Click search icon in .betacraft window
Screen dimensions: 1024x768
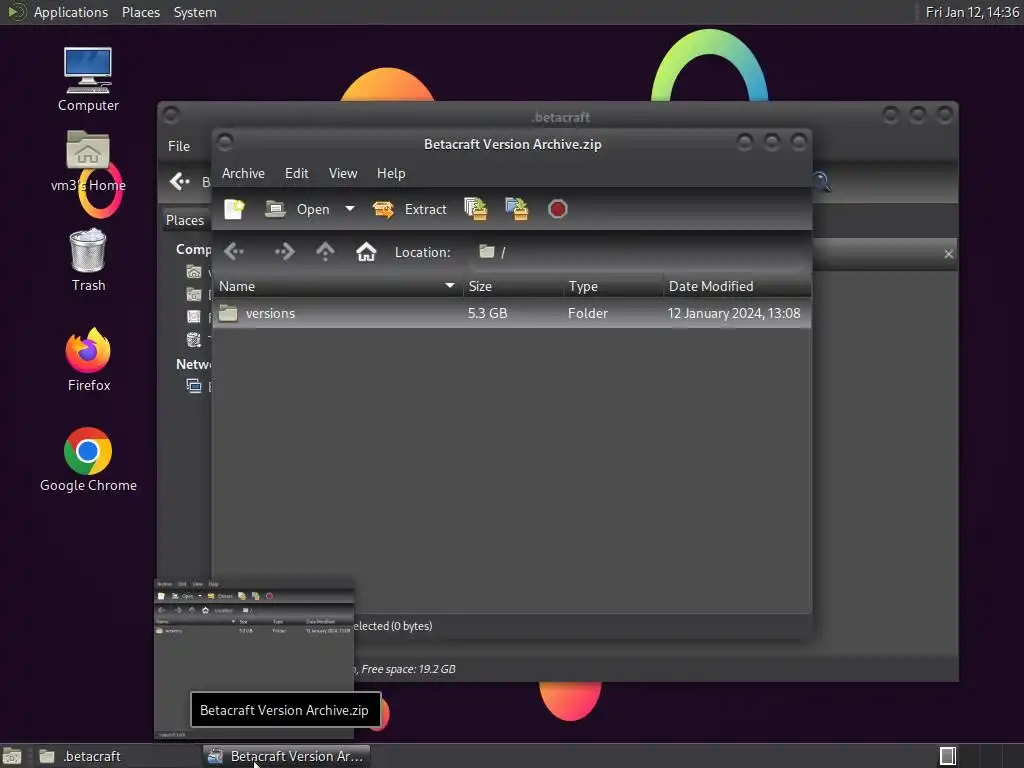click(822, 182)
